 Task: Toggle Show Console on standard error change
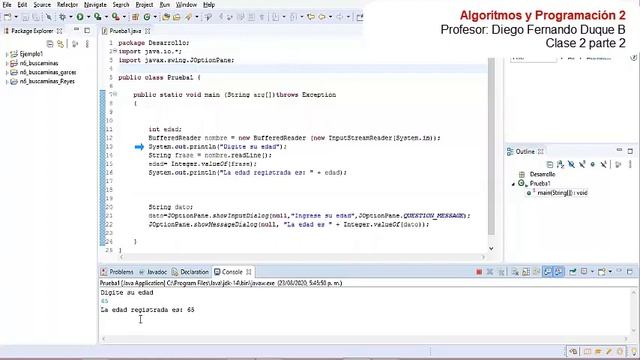tap(559, 272)
